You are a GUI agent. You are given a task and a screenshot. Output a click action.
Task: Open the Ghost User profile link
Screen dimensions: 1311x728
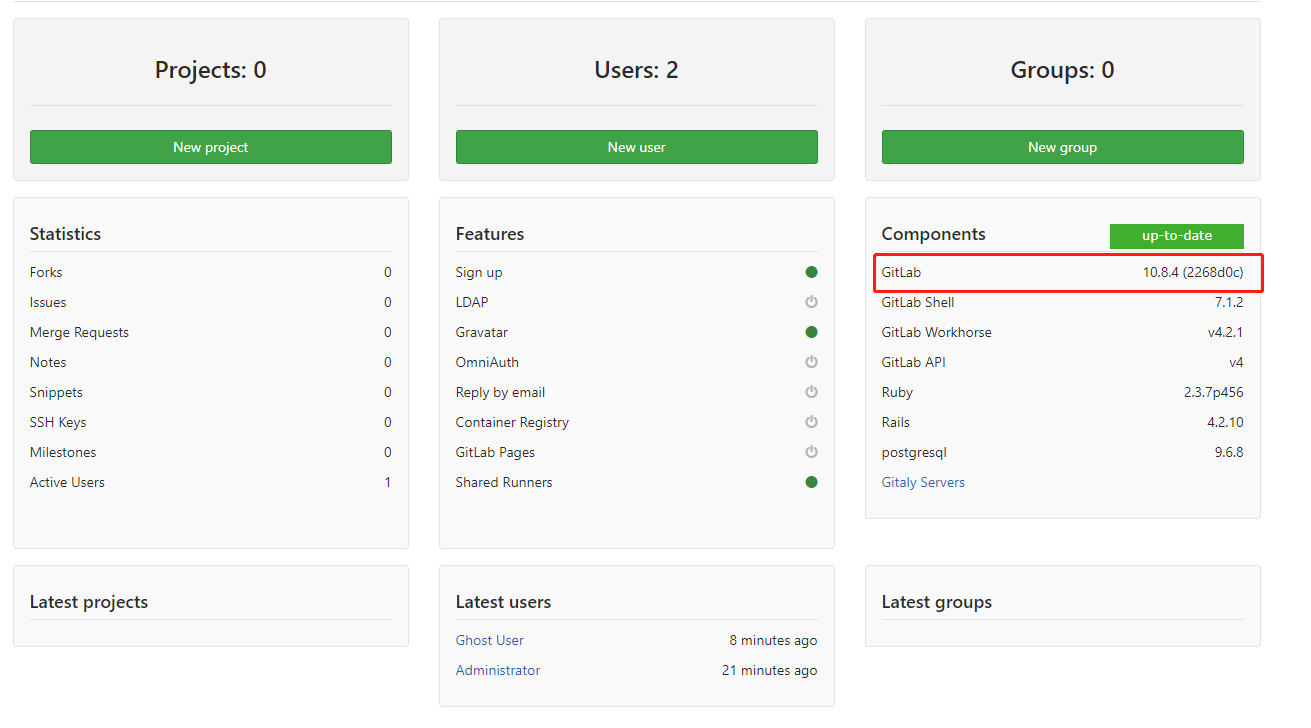tap(490, 640)
